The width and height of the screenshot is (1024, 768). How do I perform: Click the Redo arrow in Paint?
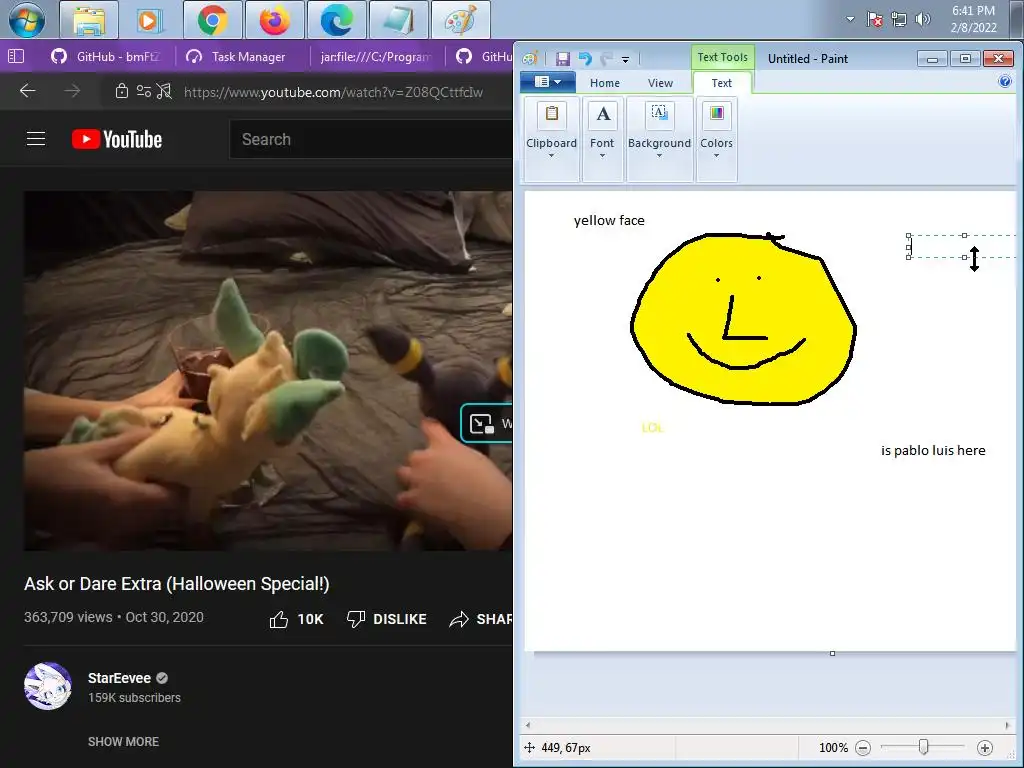click(x=606, y=59)
